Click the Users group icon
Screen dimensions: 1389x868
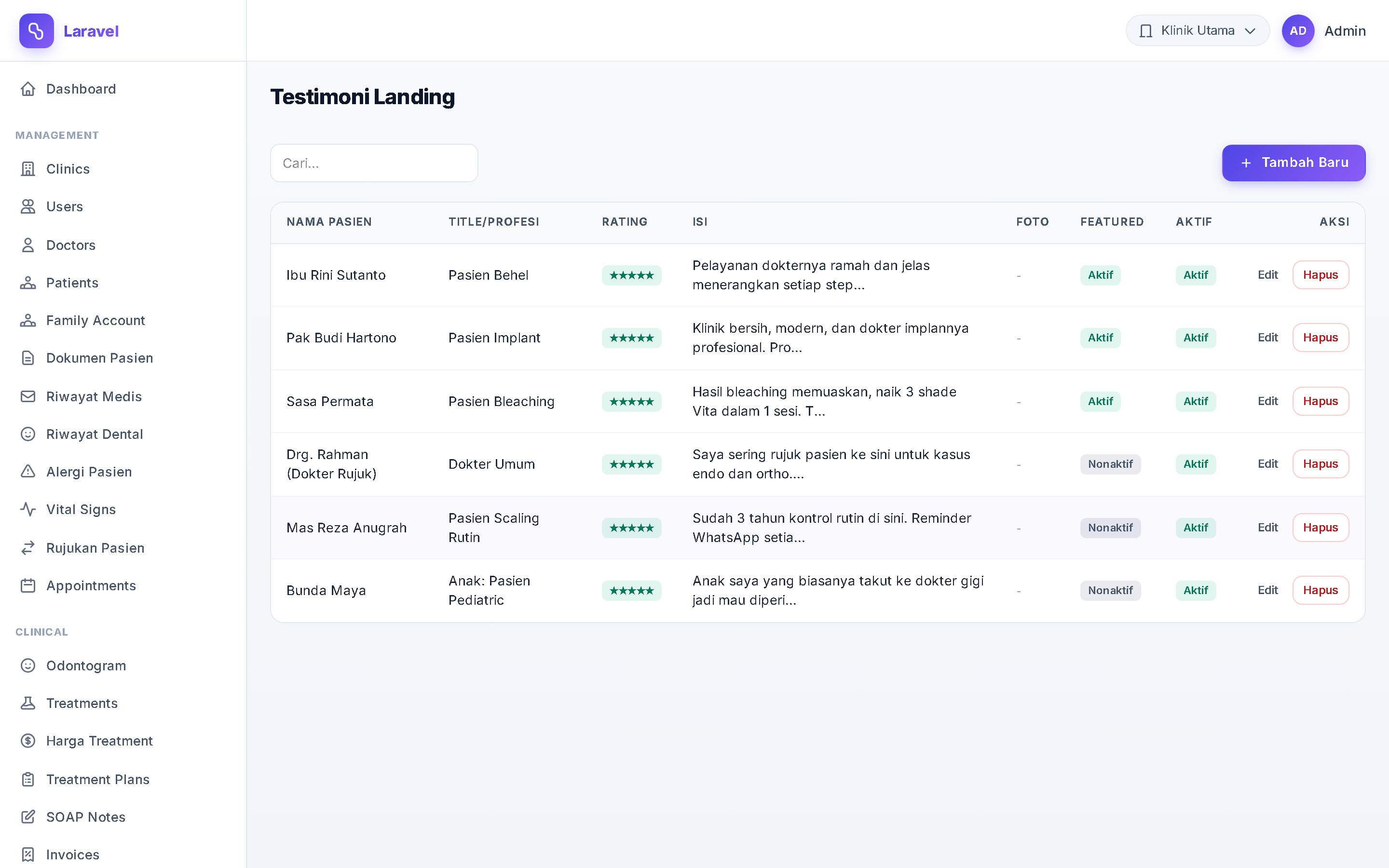pyautogui.click(x=28, y=207)
